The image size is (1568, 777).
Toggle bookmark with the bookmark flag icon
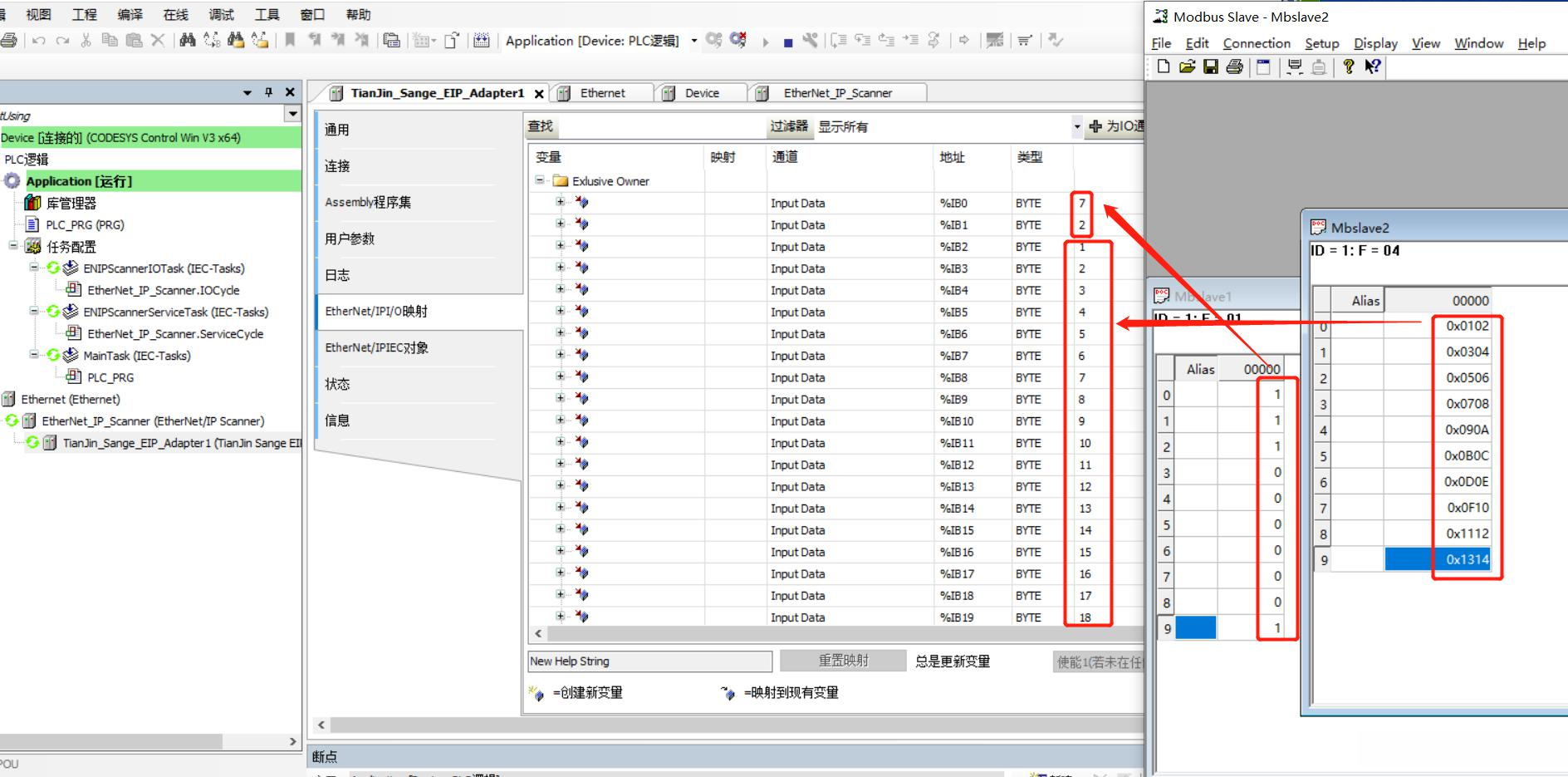click(290, 40)
